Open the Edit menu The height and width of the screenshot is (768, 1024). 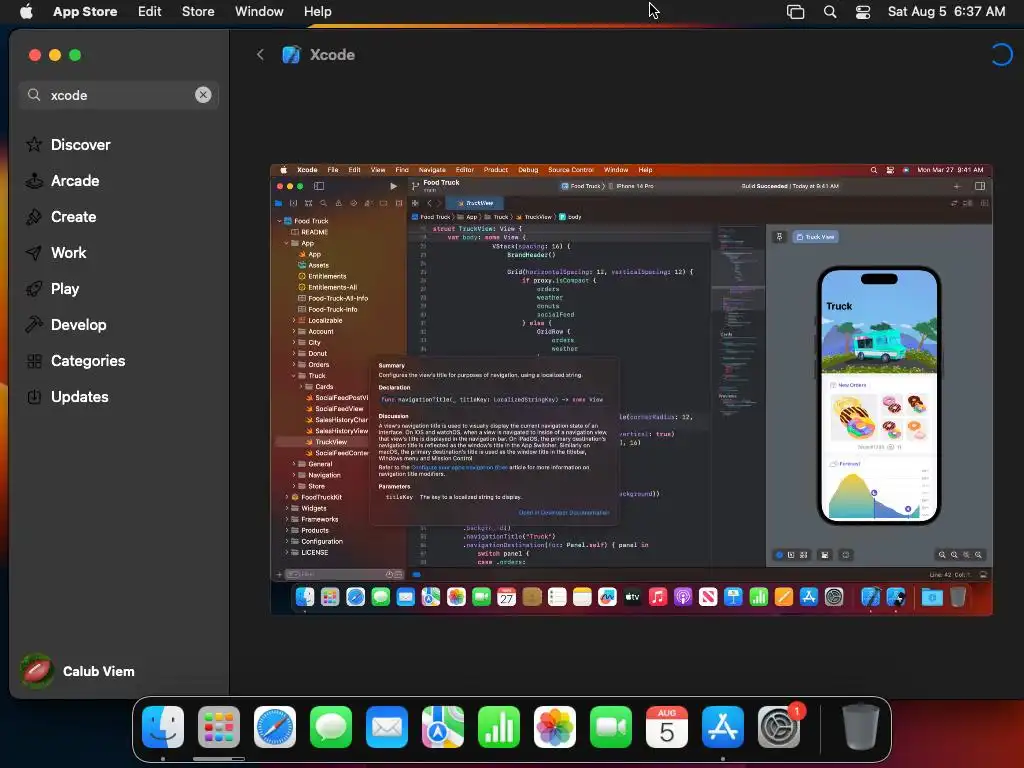(150, 11)
